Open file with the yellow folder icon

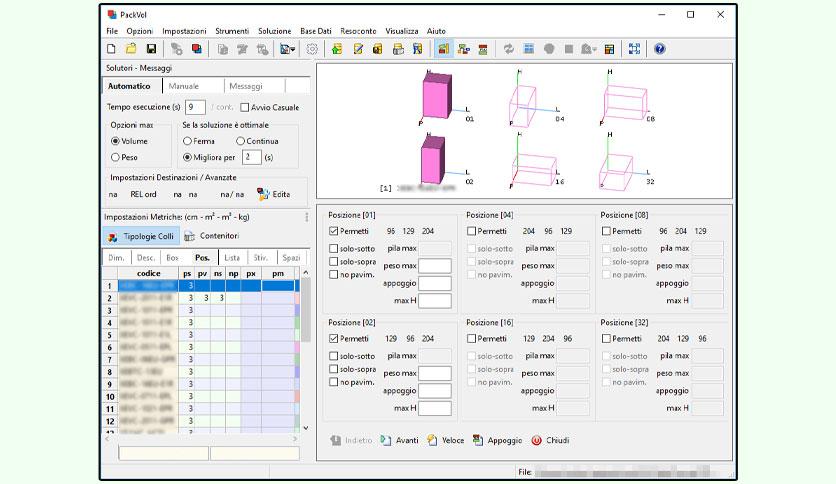pyautogui.click(x=131, y=49)
